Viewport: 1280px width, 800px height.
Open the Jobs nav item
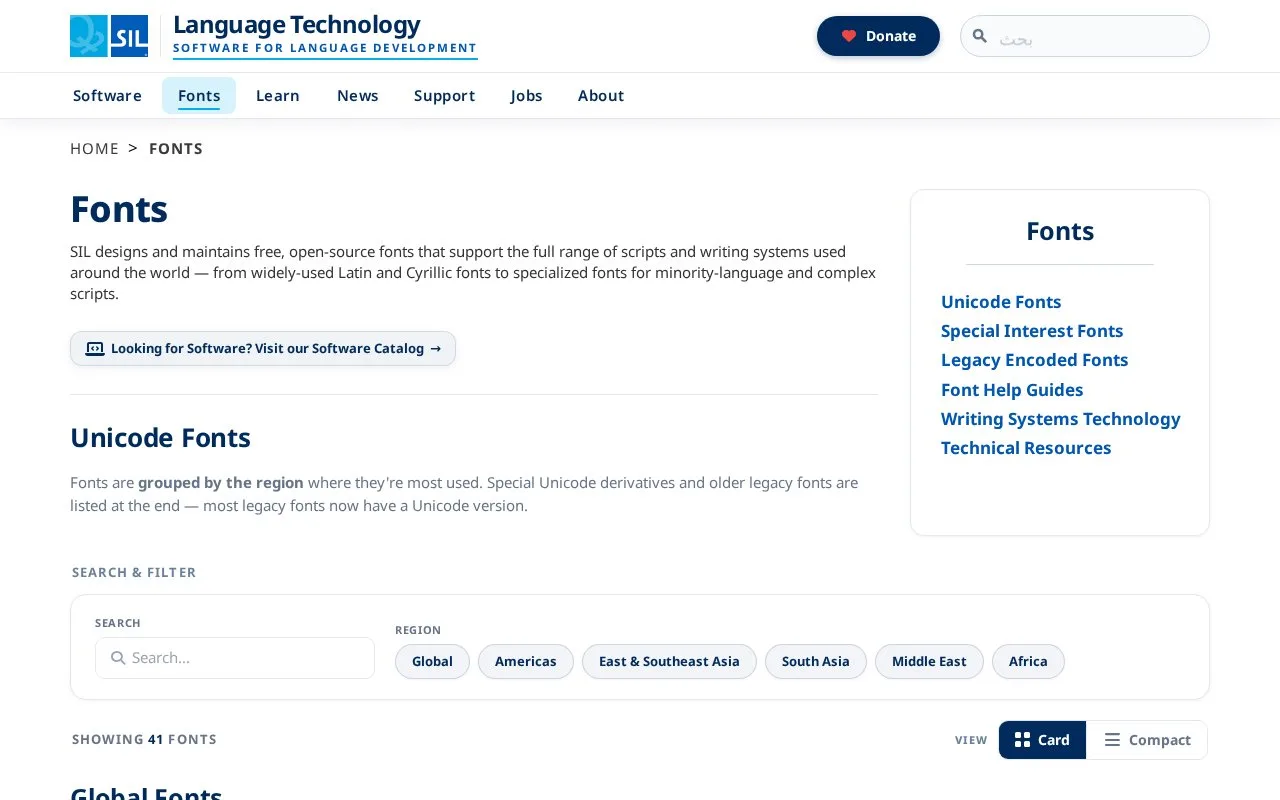[527, 96]
